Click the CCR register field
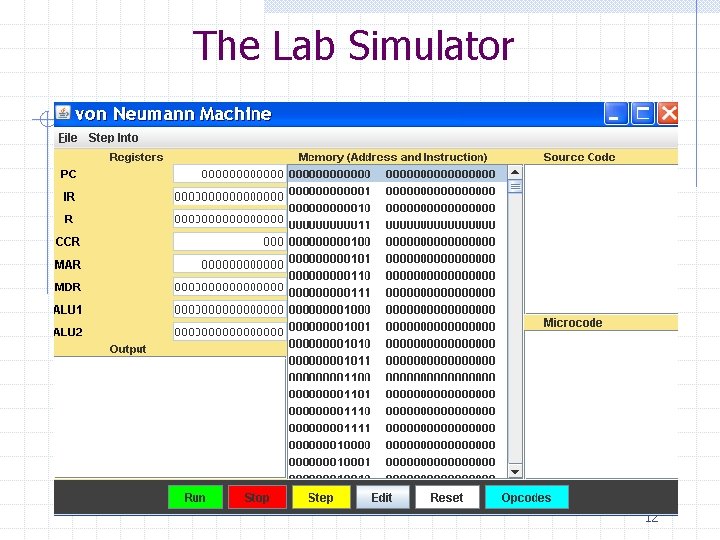The width and height of the screenshot is (720, 540). click(x=230, y=242)
